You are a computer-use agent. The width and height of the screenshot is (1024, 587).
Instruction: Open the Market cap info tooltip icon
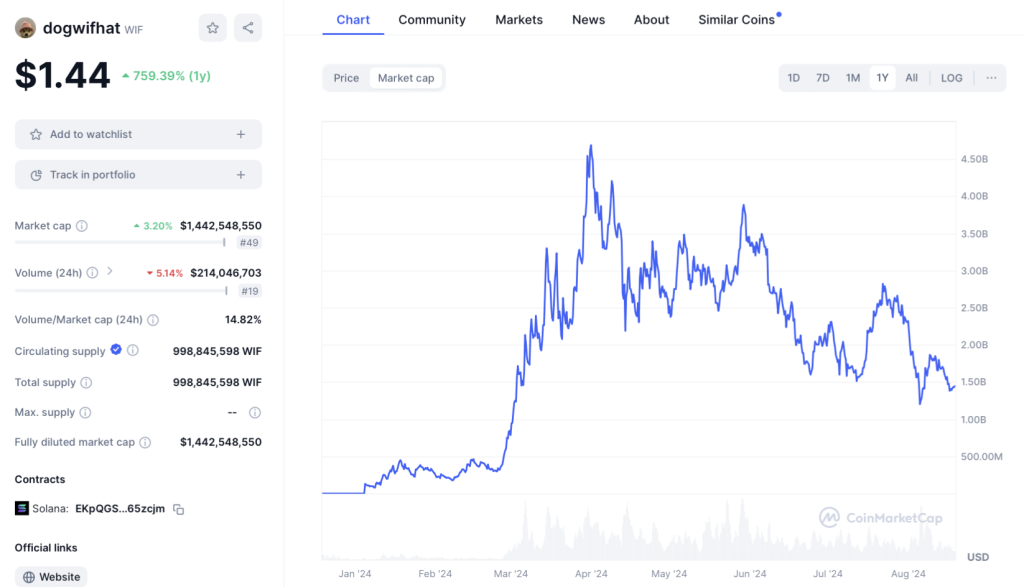click(x=82, y=226)
